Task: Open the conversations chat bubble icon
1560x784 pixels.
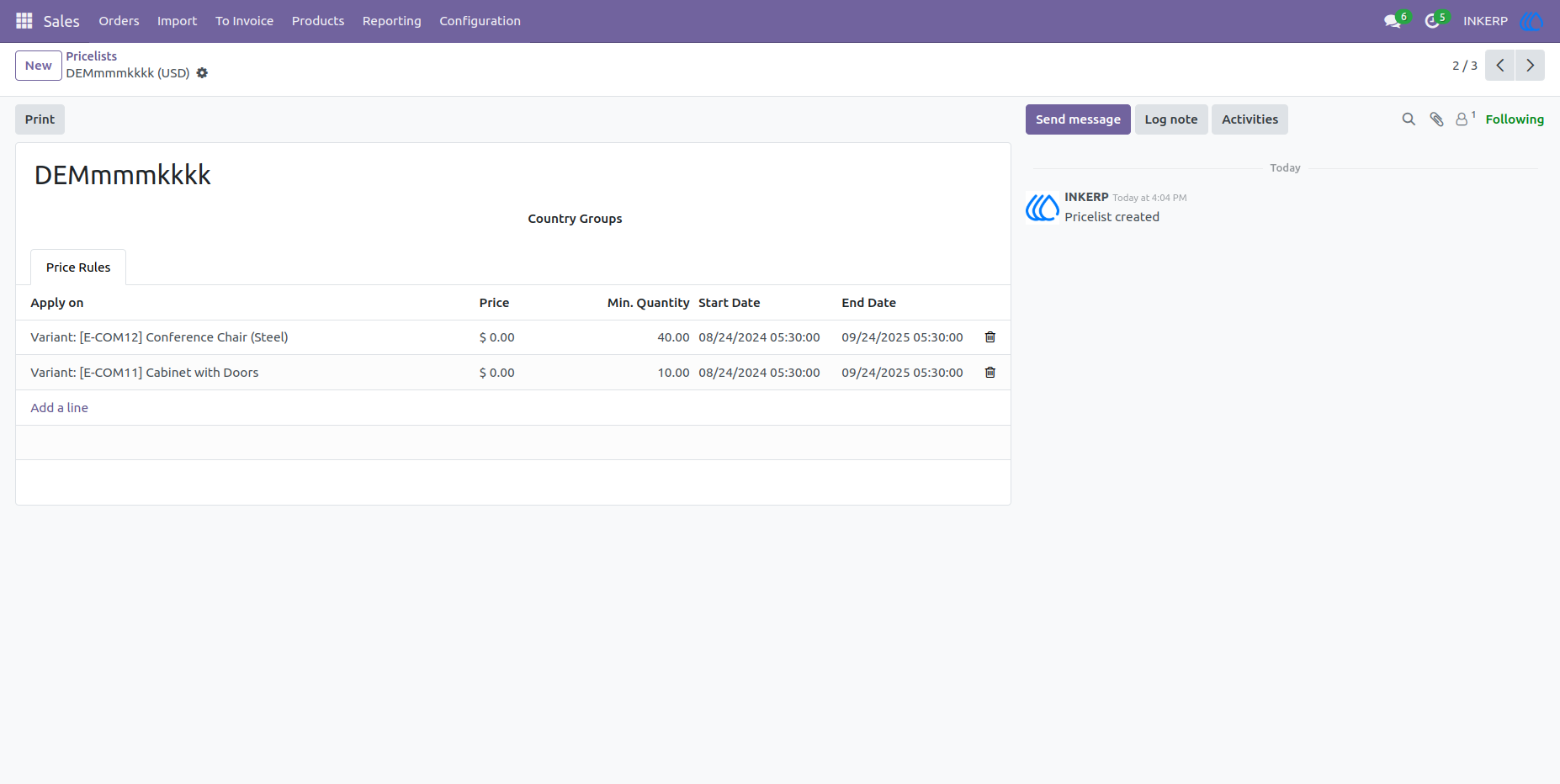Action: tap(1393, 21)
